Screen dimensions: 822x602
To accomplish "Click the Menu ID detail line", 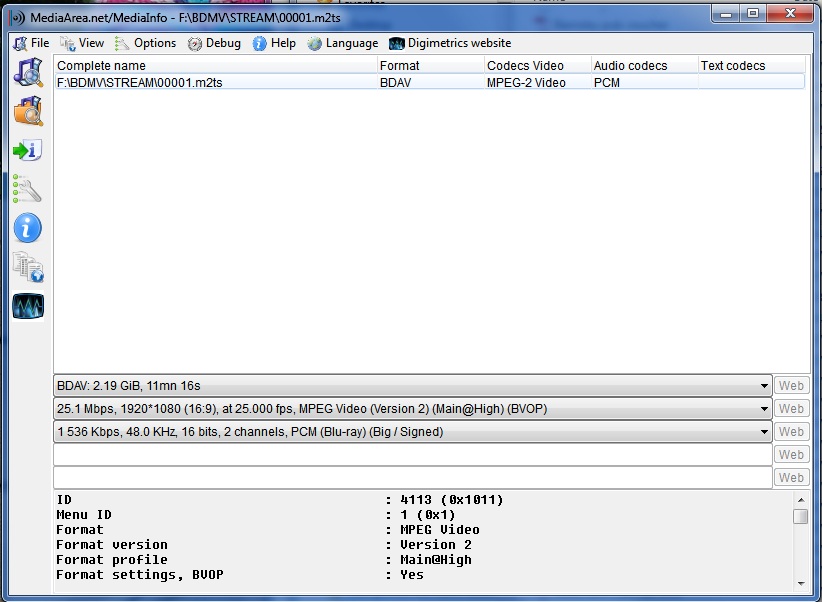I will coord(256,515).
